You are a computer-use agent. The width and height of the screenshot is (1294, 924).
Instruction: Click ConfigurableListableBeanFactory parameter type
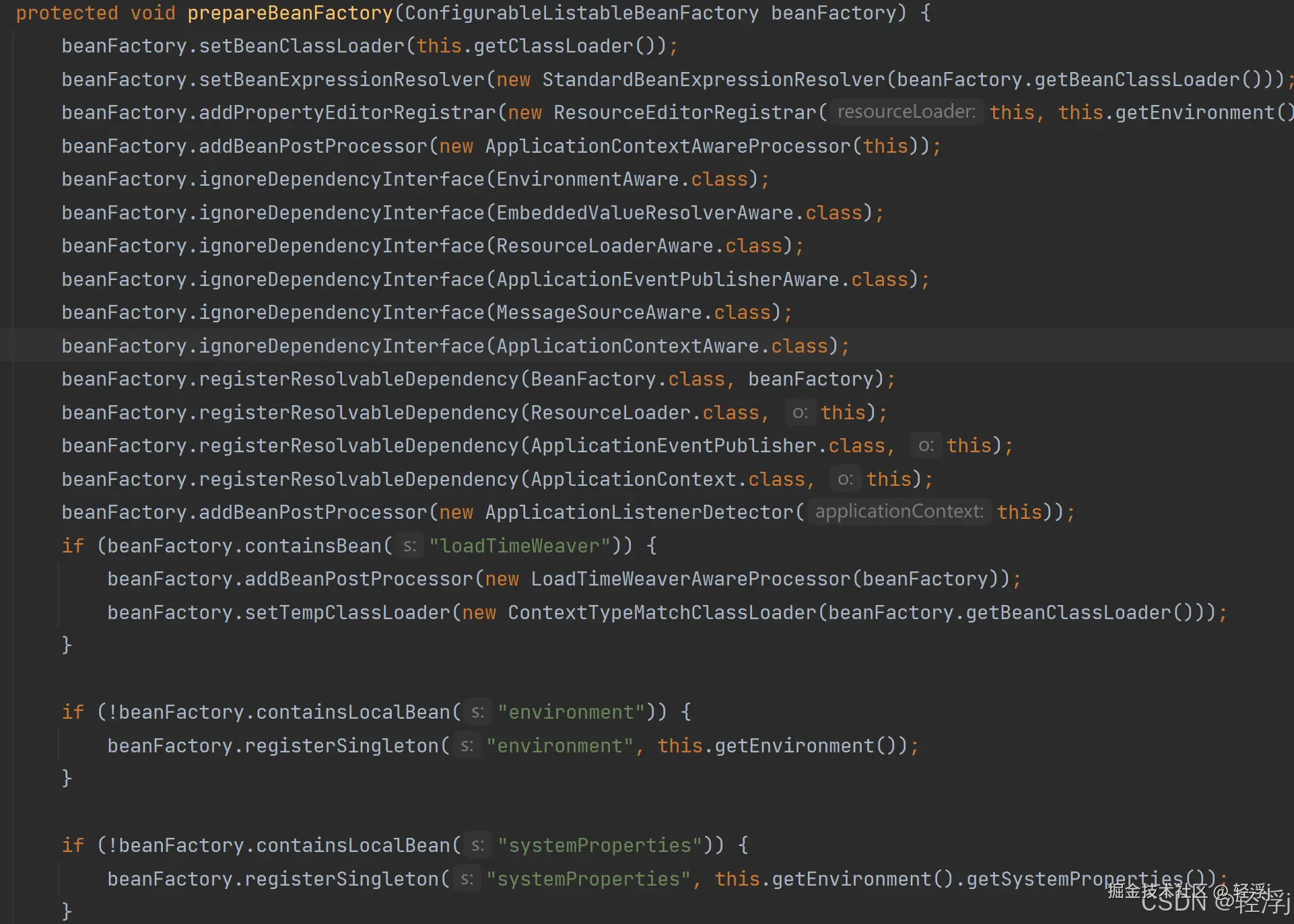point(581,13)
